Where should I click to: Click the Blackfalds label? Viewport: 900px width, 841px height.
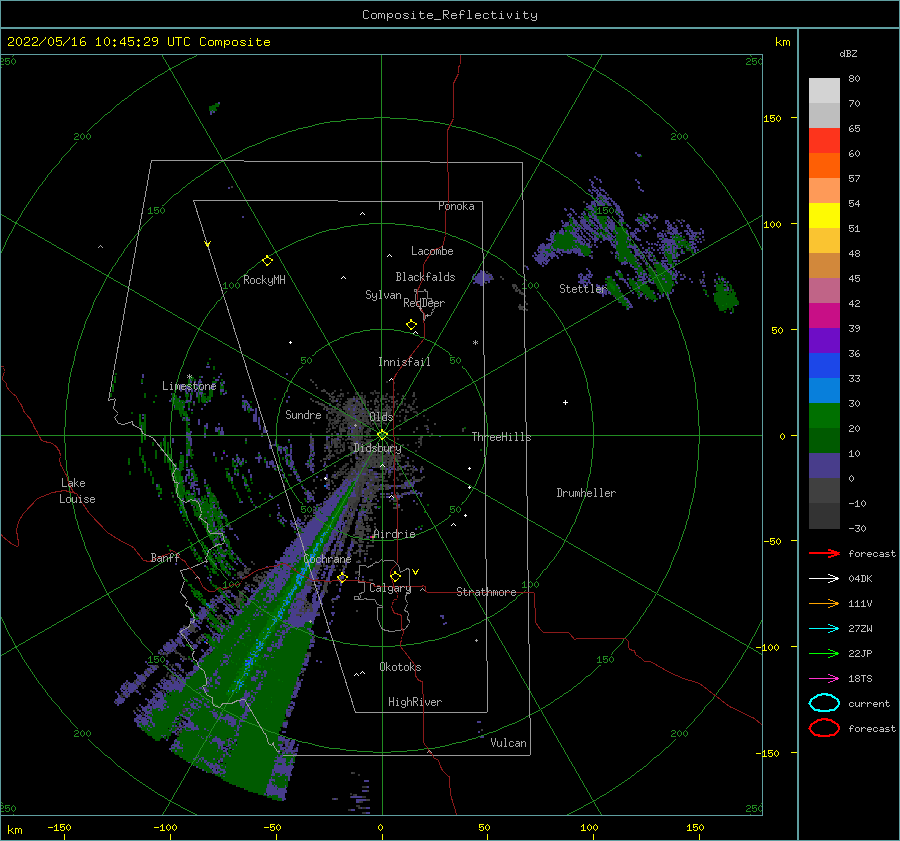tap(425, 277)
